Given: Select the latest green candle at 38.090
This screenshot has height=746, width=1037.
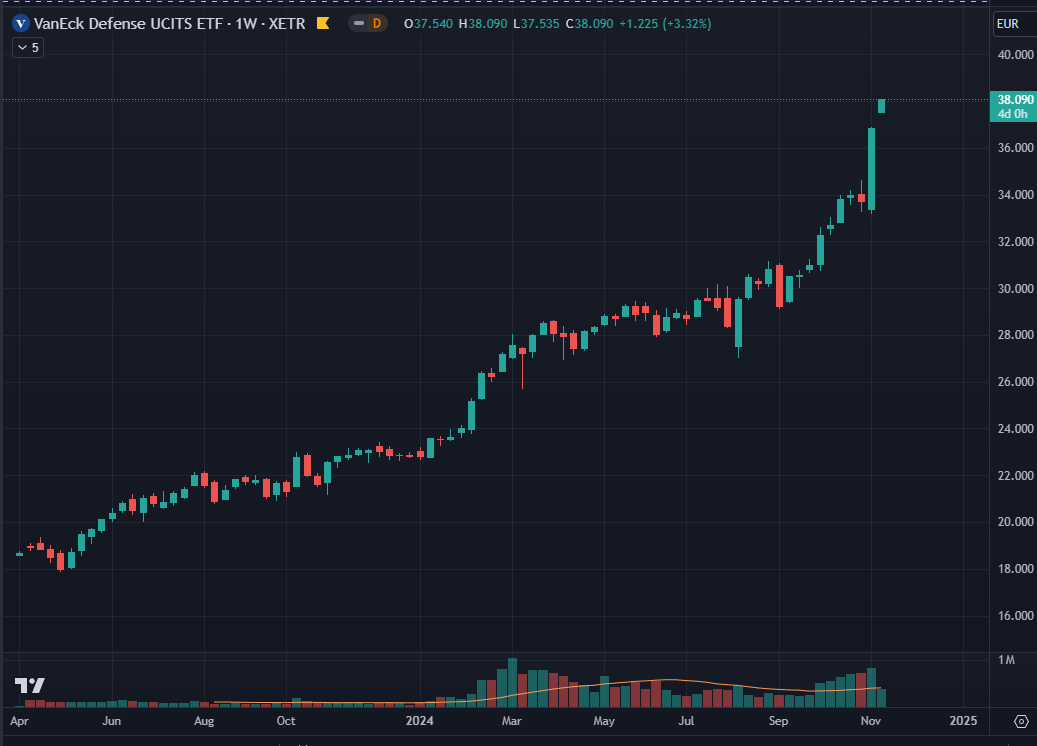Looking at the screenshot, I should point(882,106).
